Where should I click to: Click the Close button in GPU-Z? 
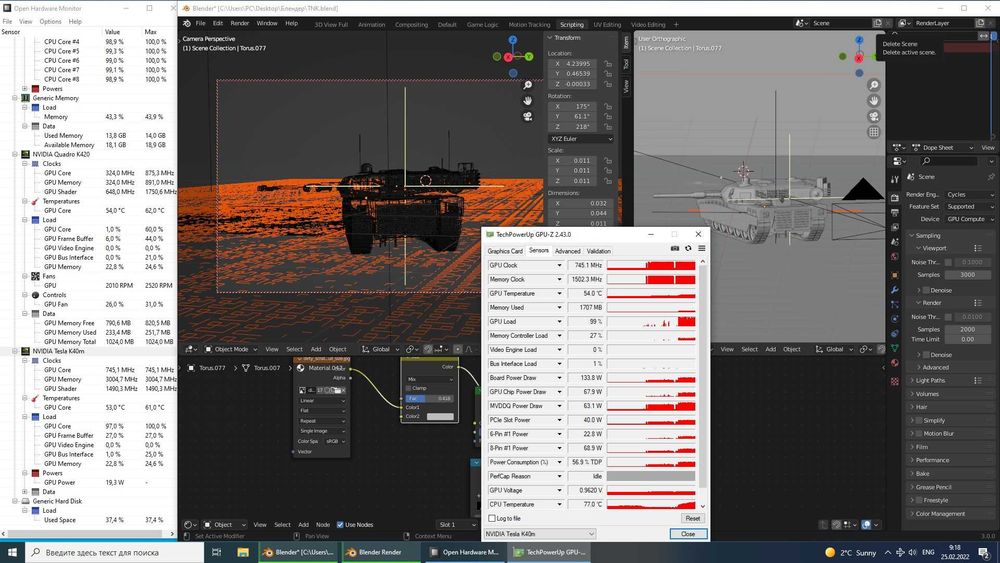pyautogui.click(x=688, y=534)
